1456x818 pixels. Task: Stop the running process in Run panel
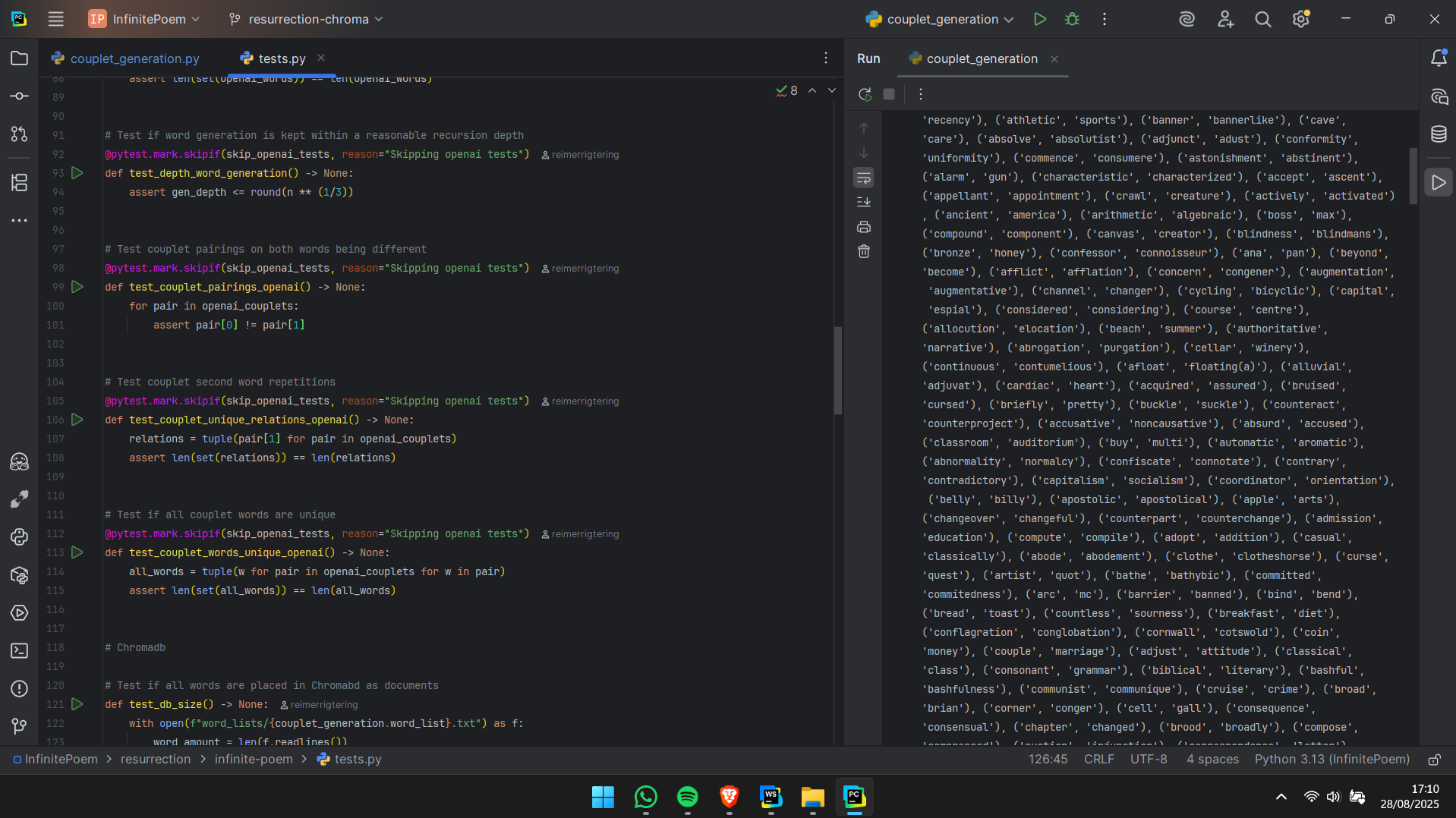889,94
